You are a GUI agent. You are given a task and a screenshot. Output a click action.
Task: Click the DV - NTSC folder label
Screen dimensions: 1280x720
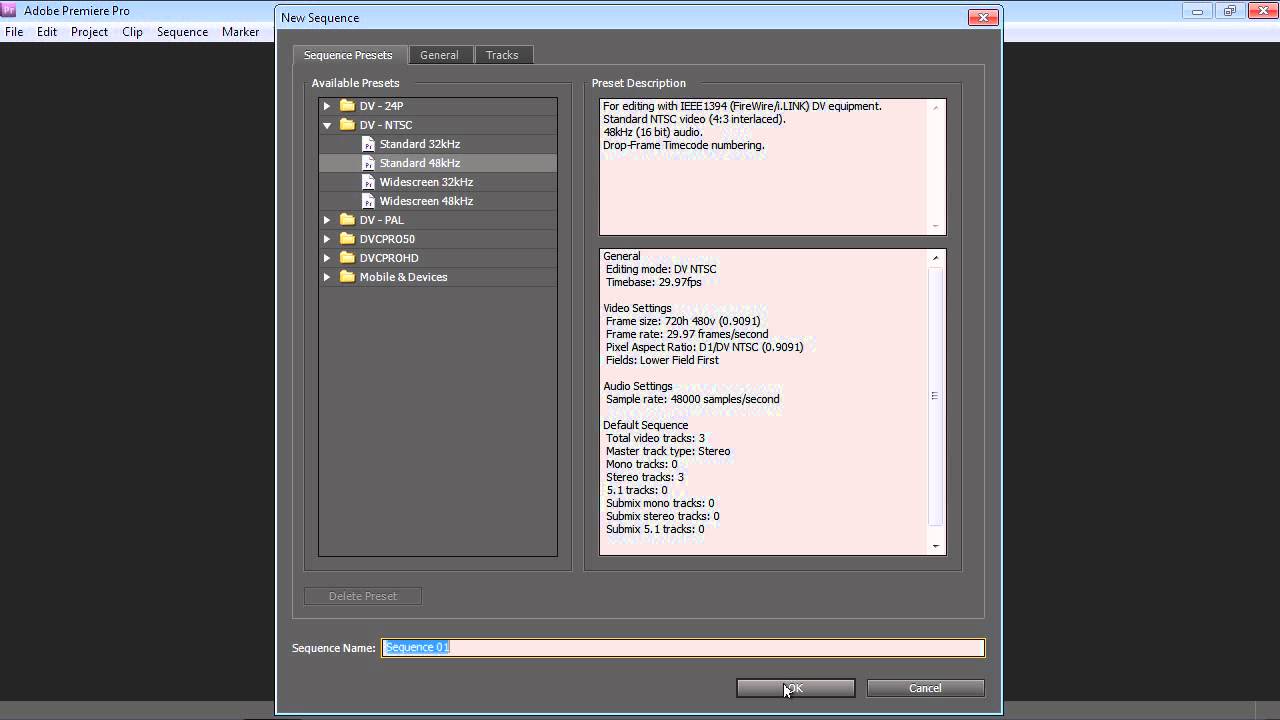386,125
